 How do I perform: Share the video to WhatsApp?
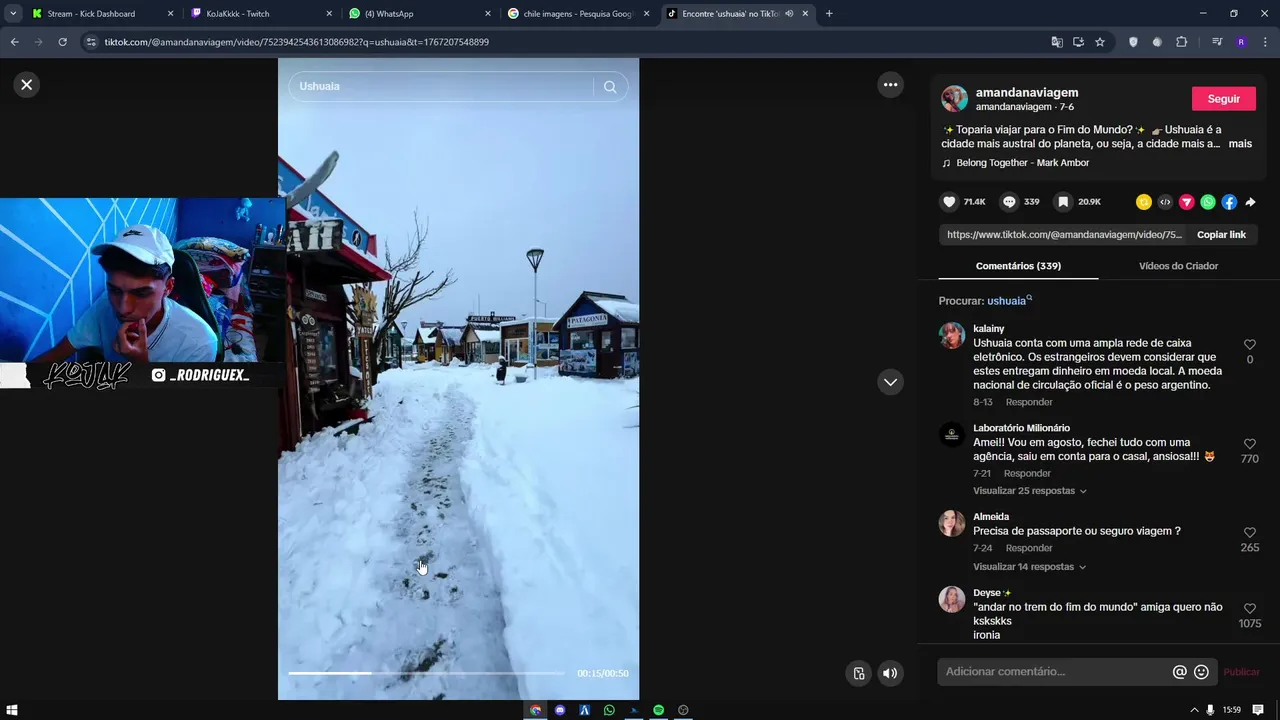pos(1208,202)
